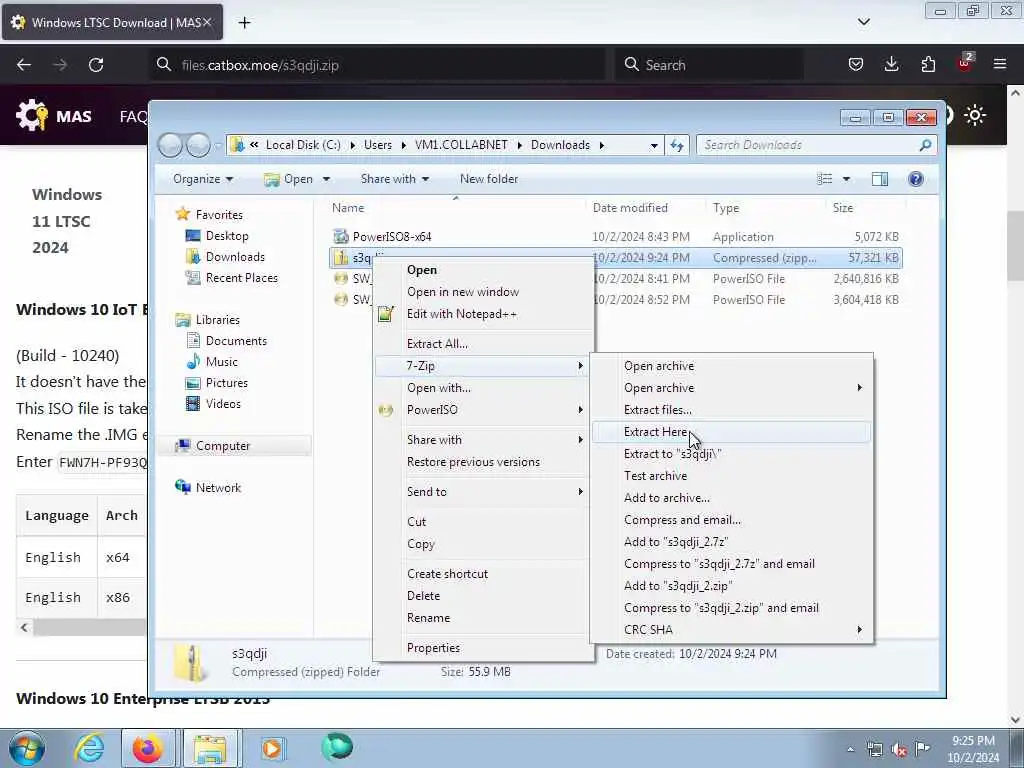Open address bar history dropdown arrow
1024x768 pixels.
click(x=654, y=146)
